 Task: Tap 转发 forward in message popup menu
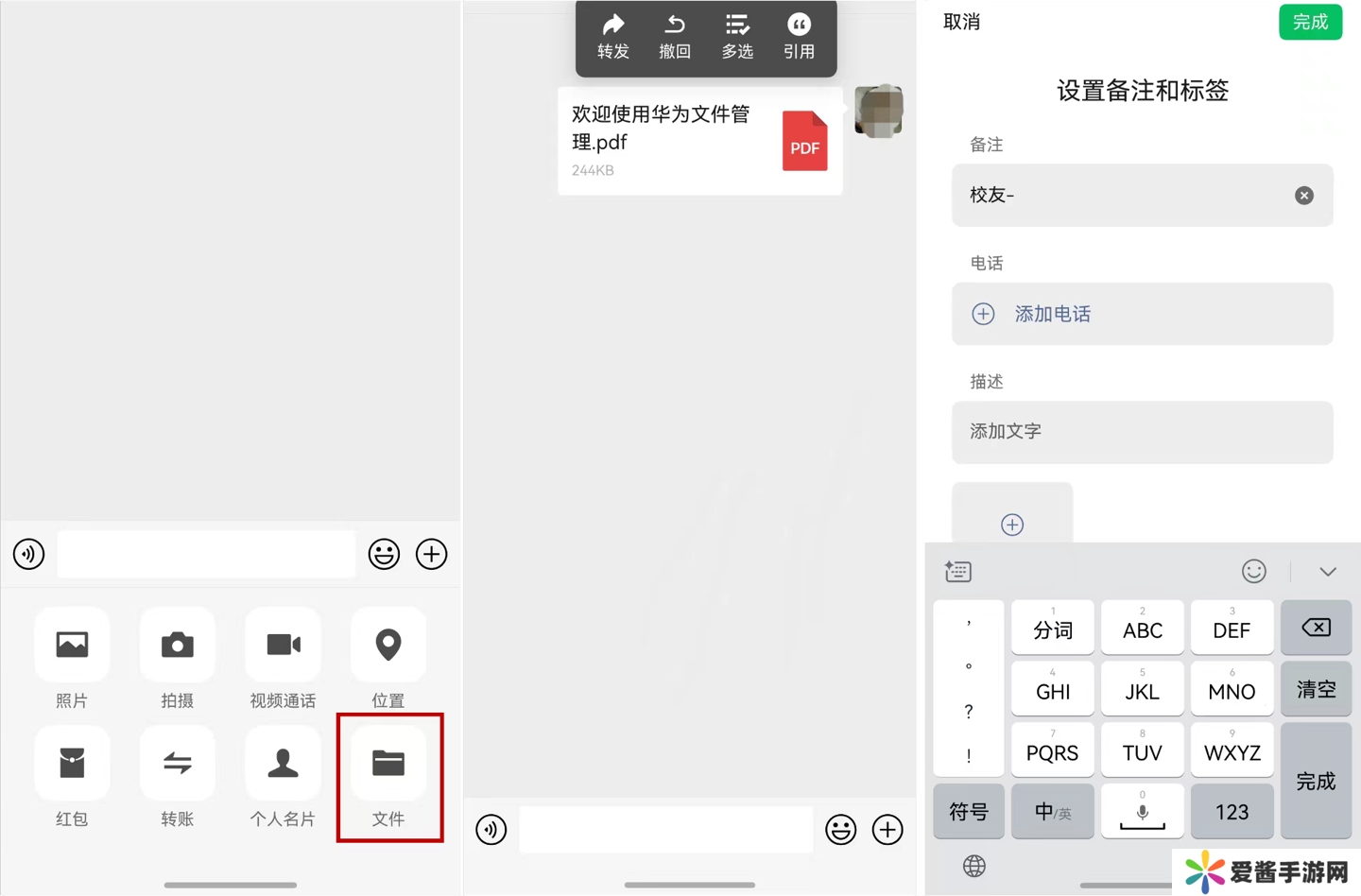[613, 36]
